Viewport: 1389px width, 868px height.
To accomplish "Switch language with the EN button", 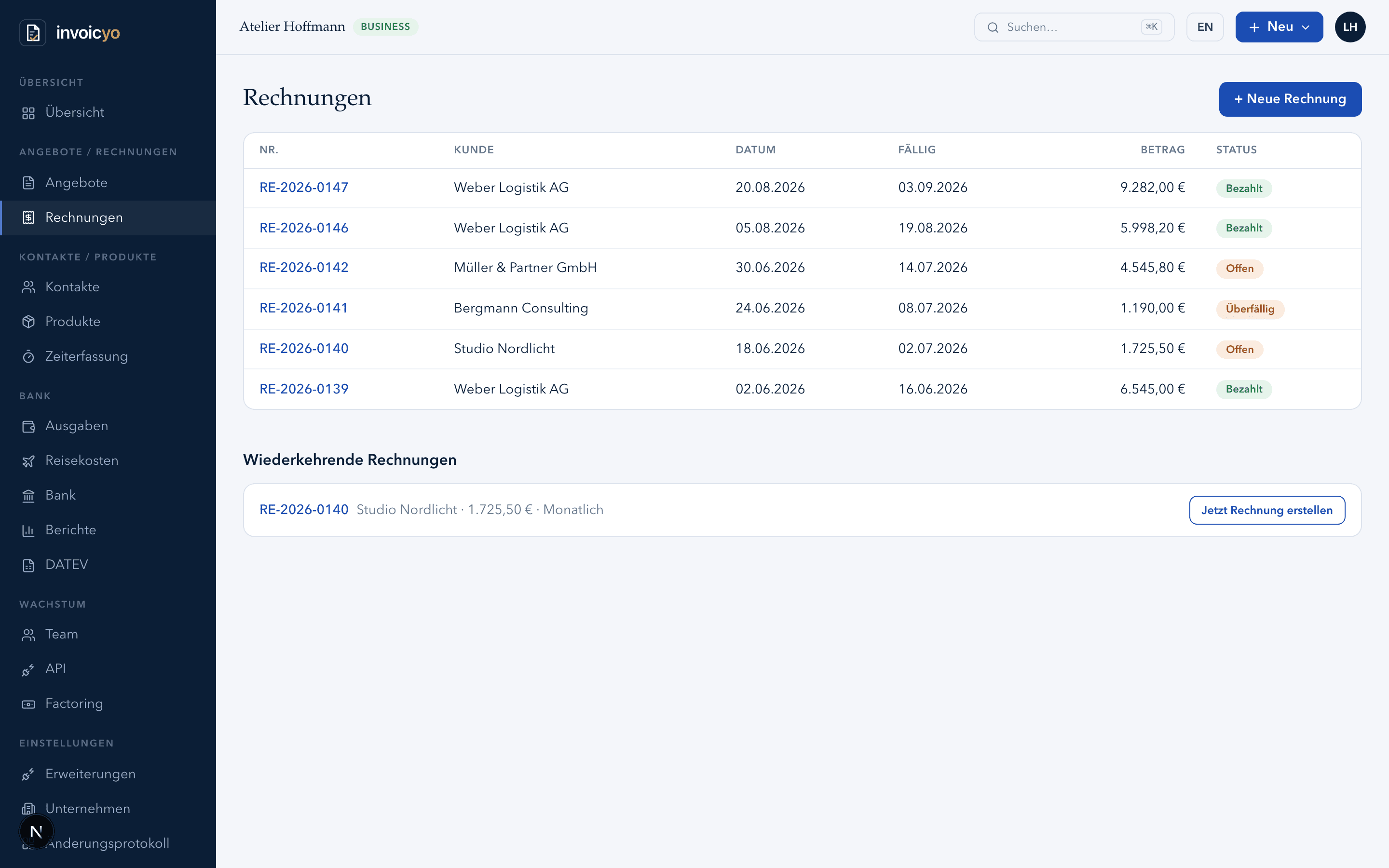I will tap(1205, 27).
